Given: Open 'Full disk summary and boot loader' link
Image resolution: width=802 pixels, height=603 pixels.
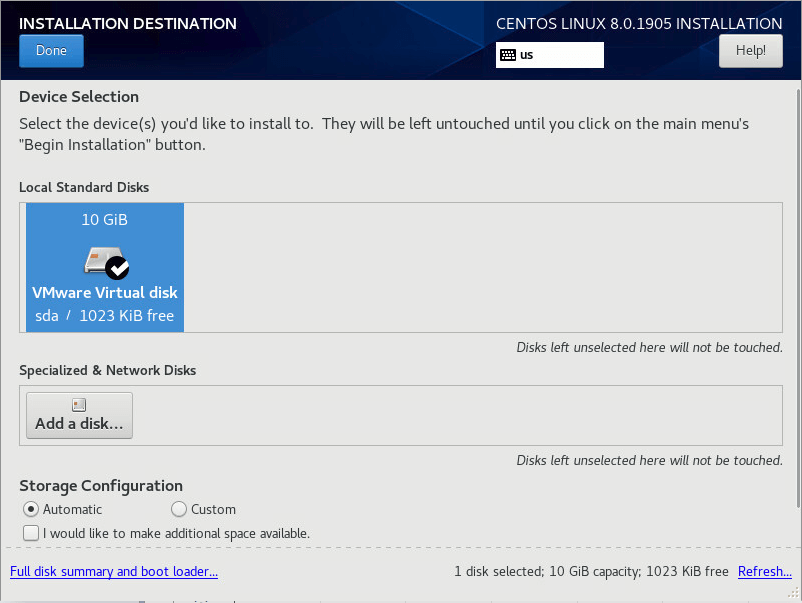Looking at the screenshot, I should coord(114,572).
